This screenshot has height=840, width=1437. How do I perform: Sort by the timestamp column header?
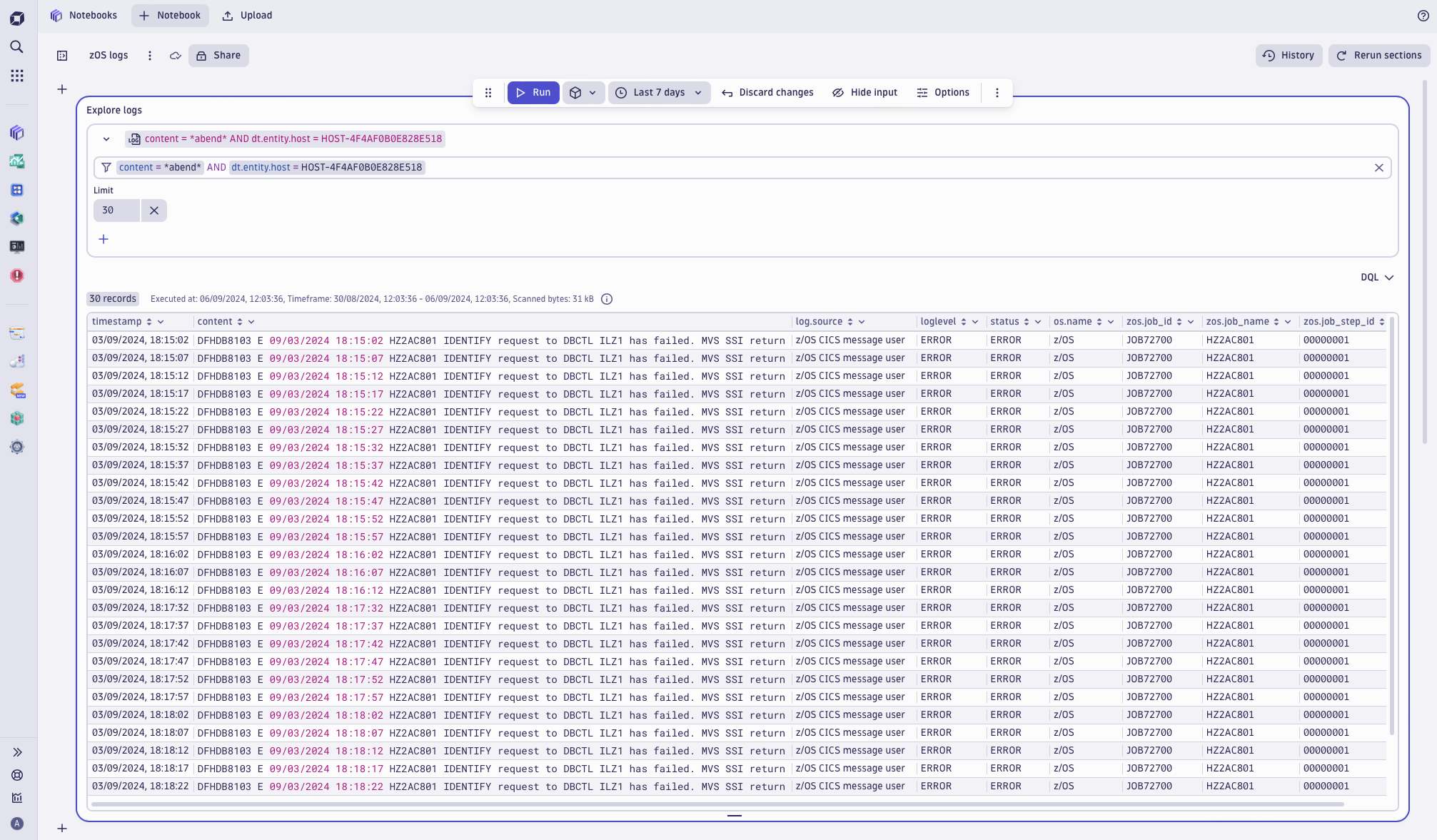[x=117, y=322]
